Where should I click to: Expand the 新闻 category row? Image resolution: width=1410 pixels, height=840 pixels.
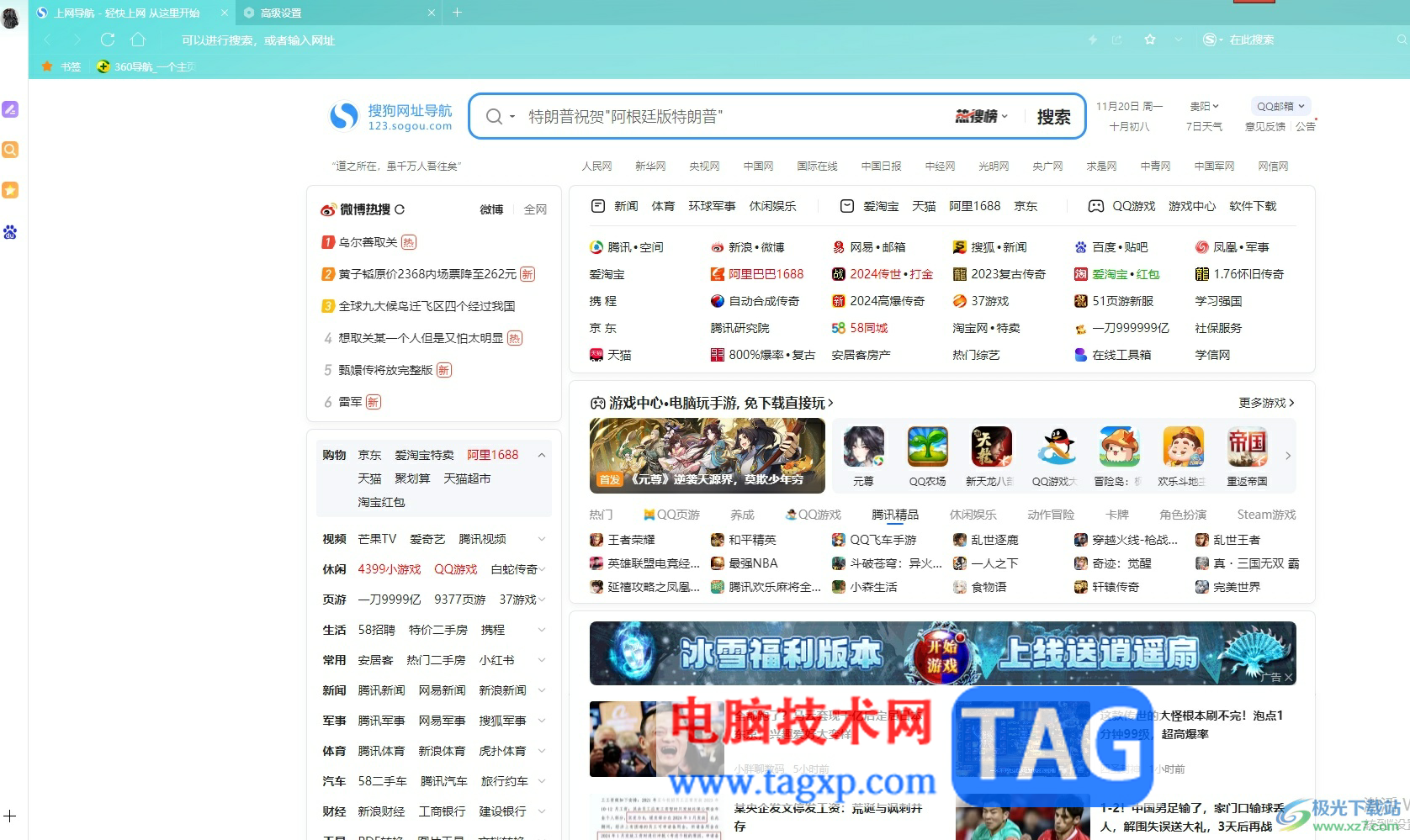[542, 690]
